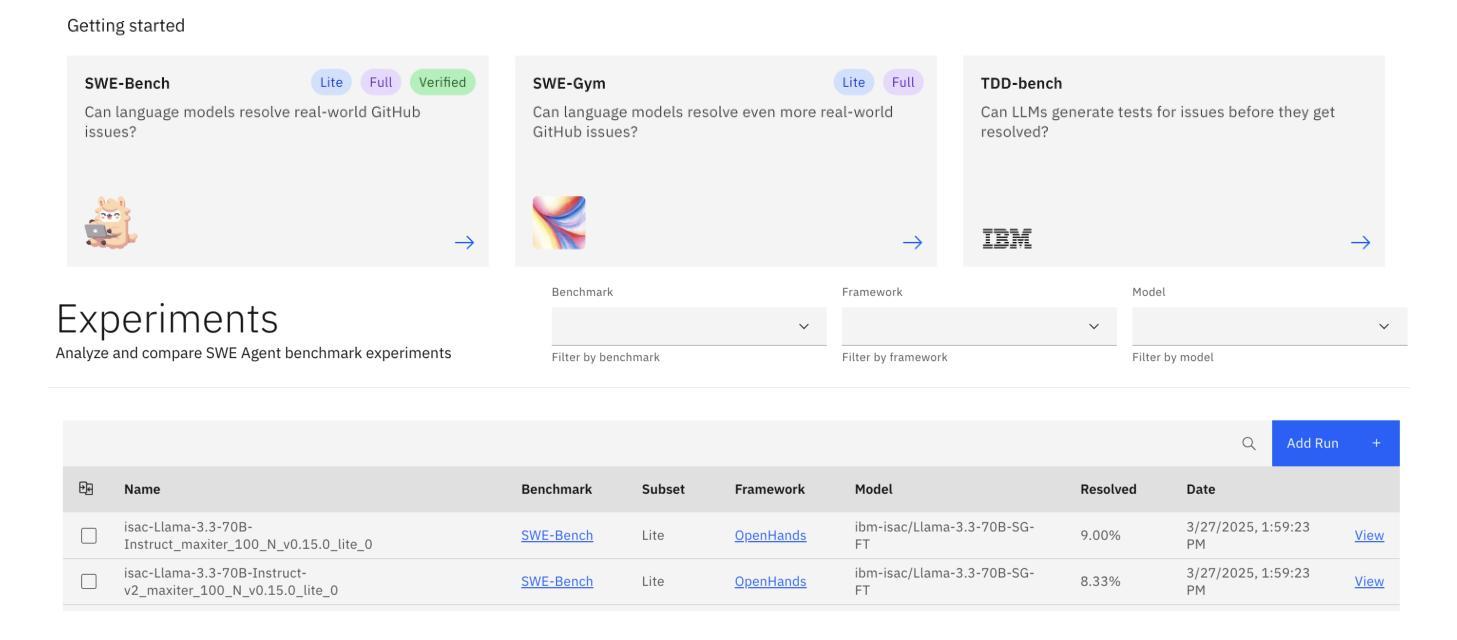Select the Full tag on the SWE-Gym card

(x=903, y=82)
